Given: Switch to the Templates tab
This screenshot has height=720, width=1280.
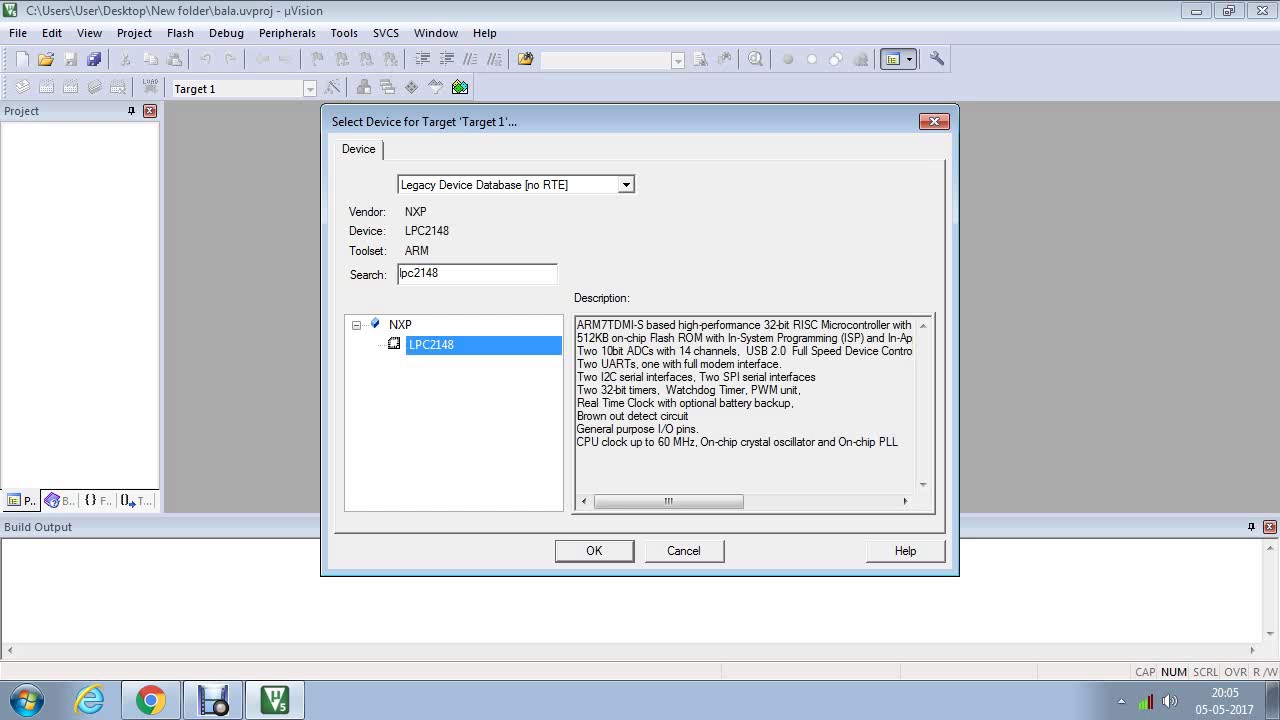Looking at the screenshot, I should point(136,500).
